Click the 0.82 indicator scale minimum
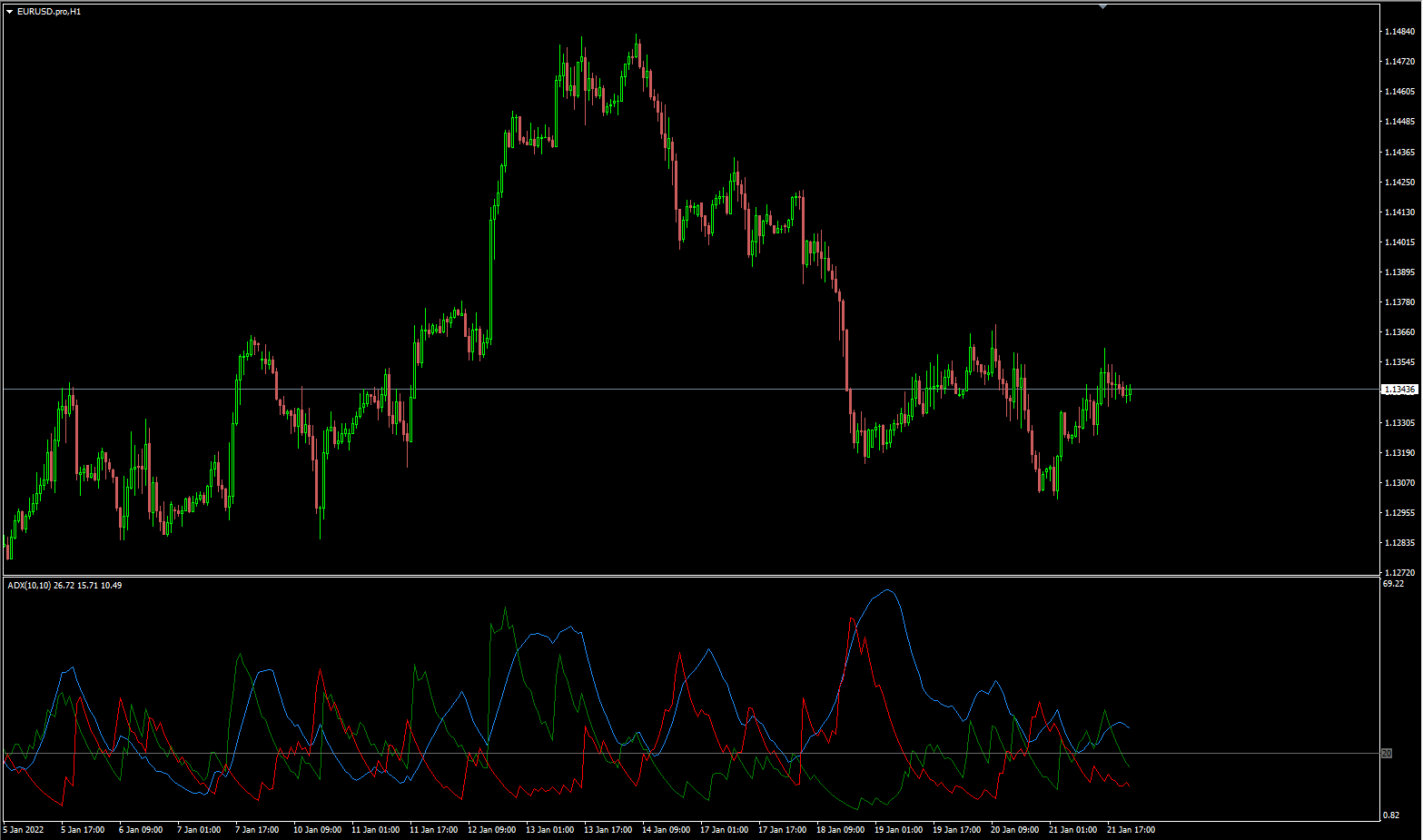The image size is (1423, 840). [1394, 815]
